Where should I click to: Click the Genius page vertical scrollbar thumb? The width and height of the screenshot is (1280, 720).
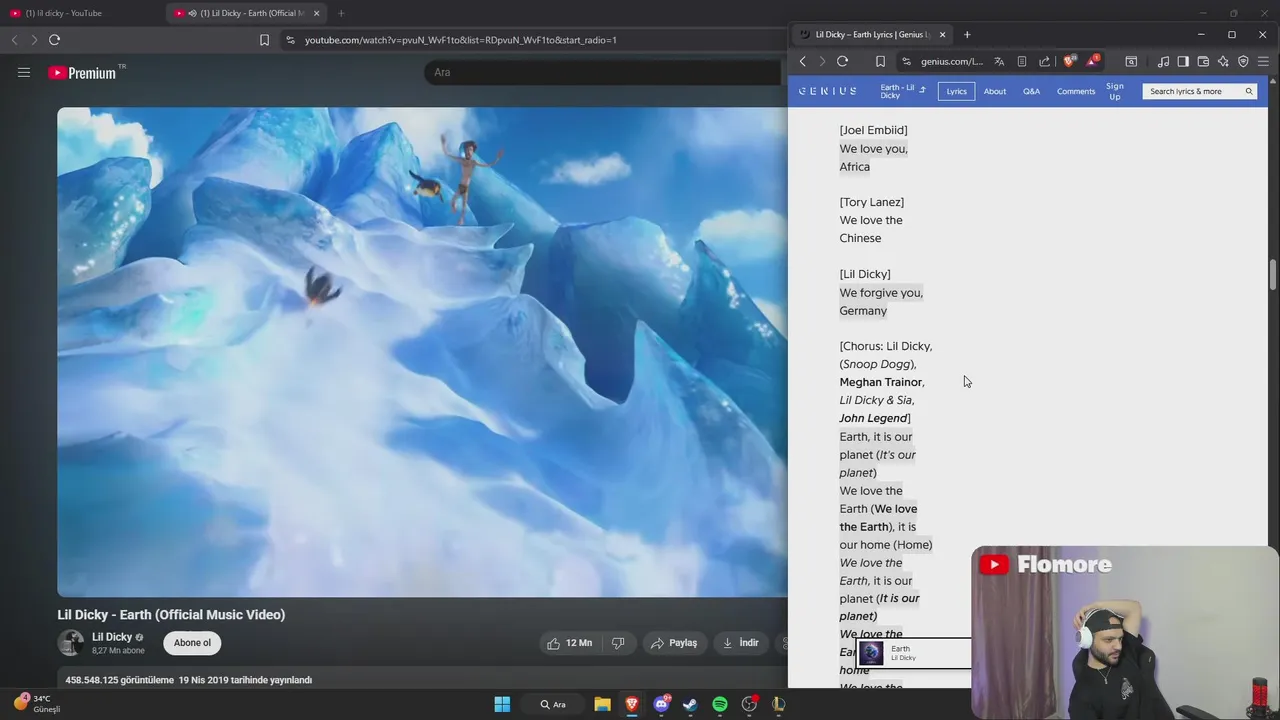[1273, 273]
